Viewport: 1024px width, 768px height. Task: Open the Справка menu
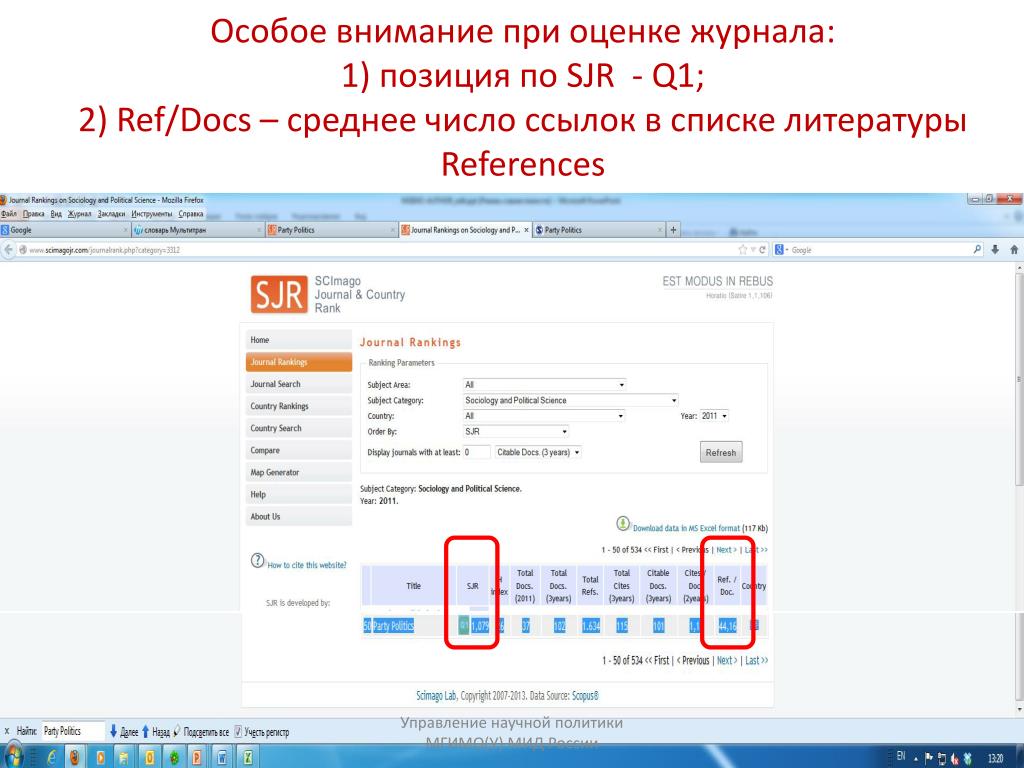(191, 214)
